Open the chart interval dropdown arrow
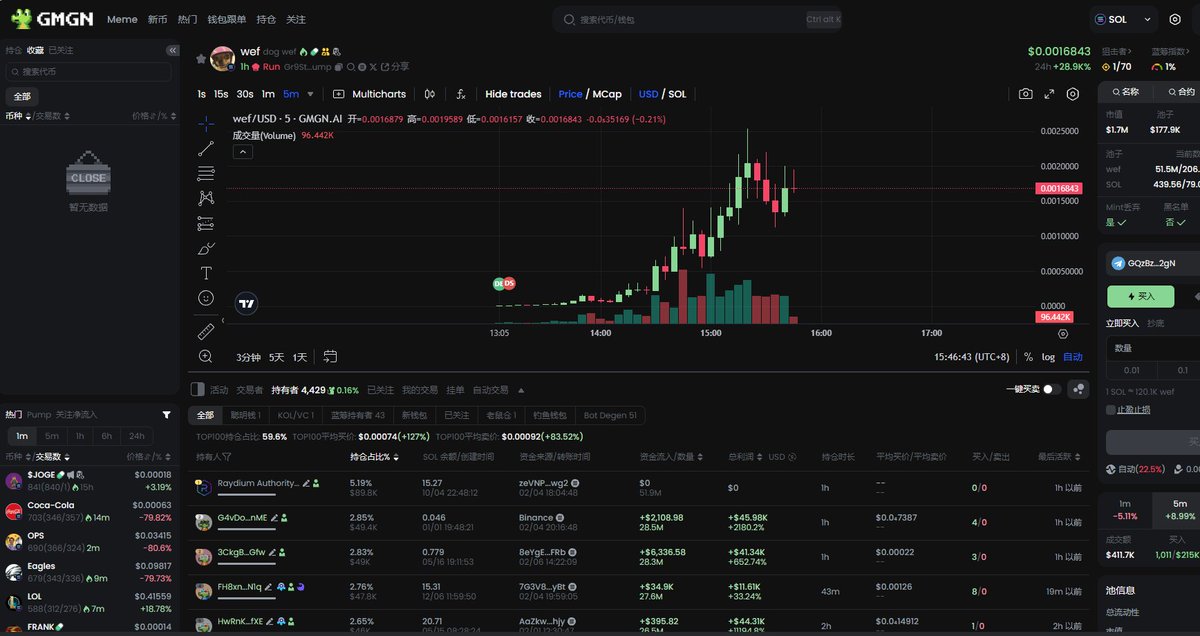The height and width of the screenshot is (636, 1200). (x=311, y=94)
